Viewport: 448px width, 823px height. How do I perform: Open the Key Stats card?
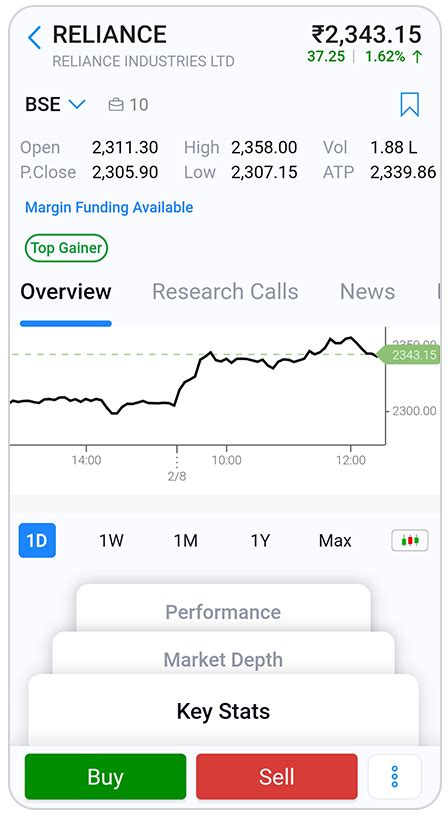click(223, 711)
